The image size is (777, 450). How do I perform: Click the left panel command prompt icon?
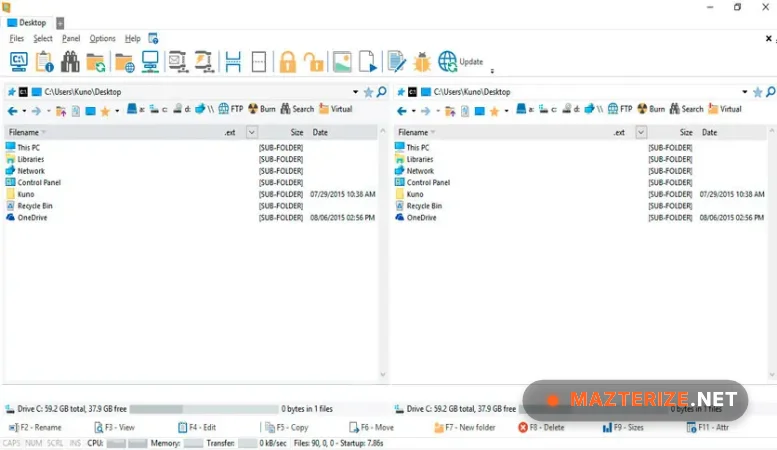tap(23, 92)
